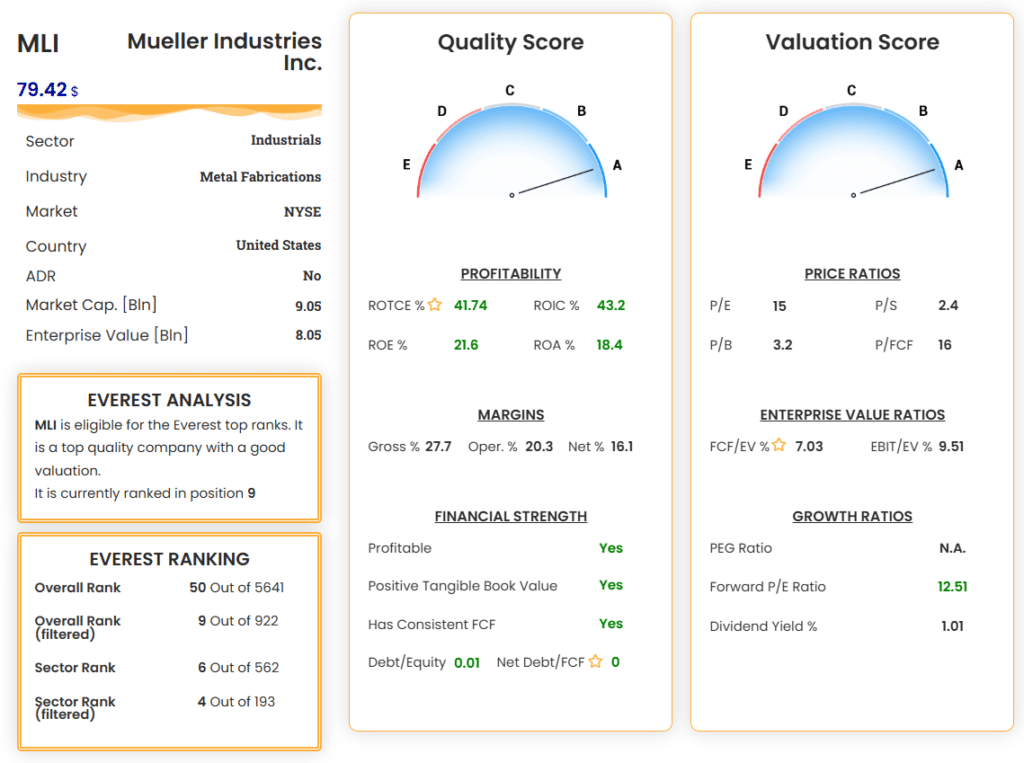Click the Market Cap value 9.05
The width and height of the screenshot is (1024, 763).
tap(308, 306)
